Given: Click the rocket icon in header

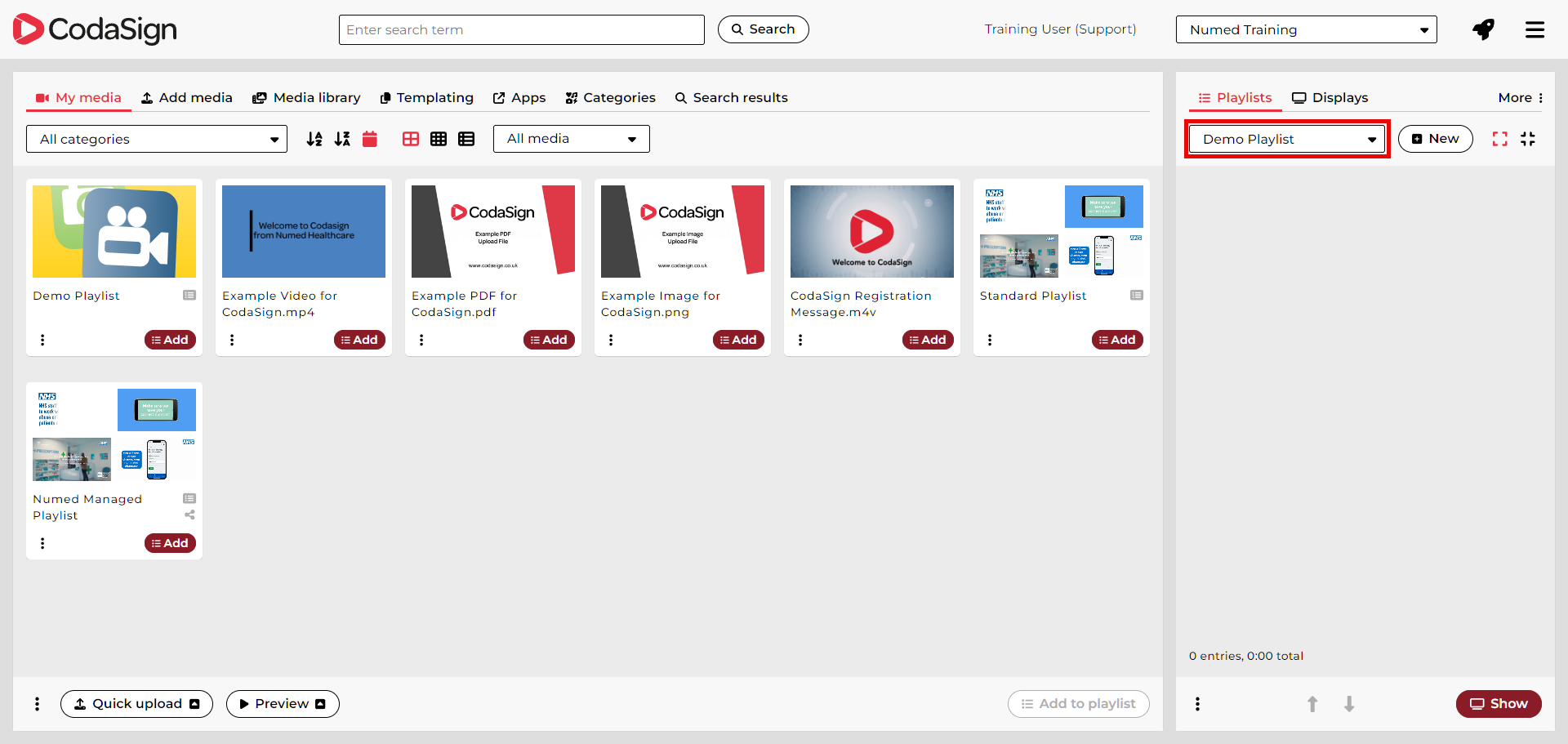Looking at the screenshot, I should pyautogui.click(x=1483, y=30).
